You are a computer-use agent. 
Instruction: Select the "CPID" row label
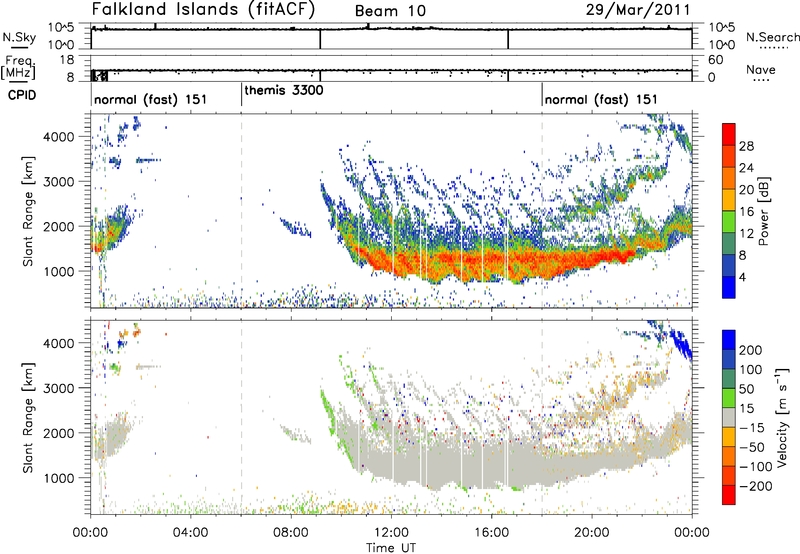[x=22, y=95]
